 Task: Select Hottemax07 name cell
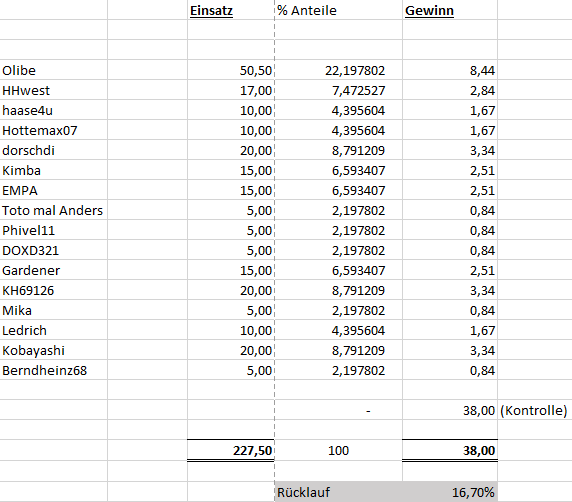[x=54, y=130]
